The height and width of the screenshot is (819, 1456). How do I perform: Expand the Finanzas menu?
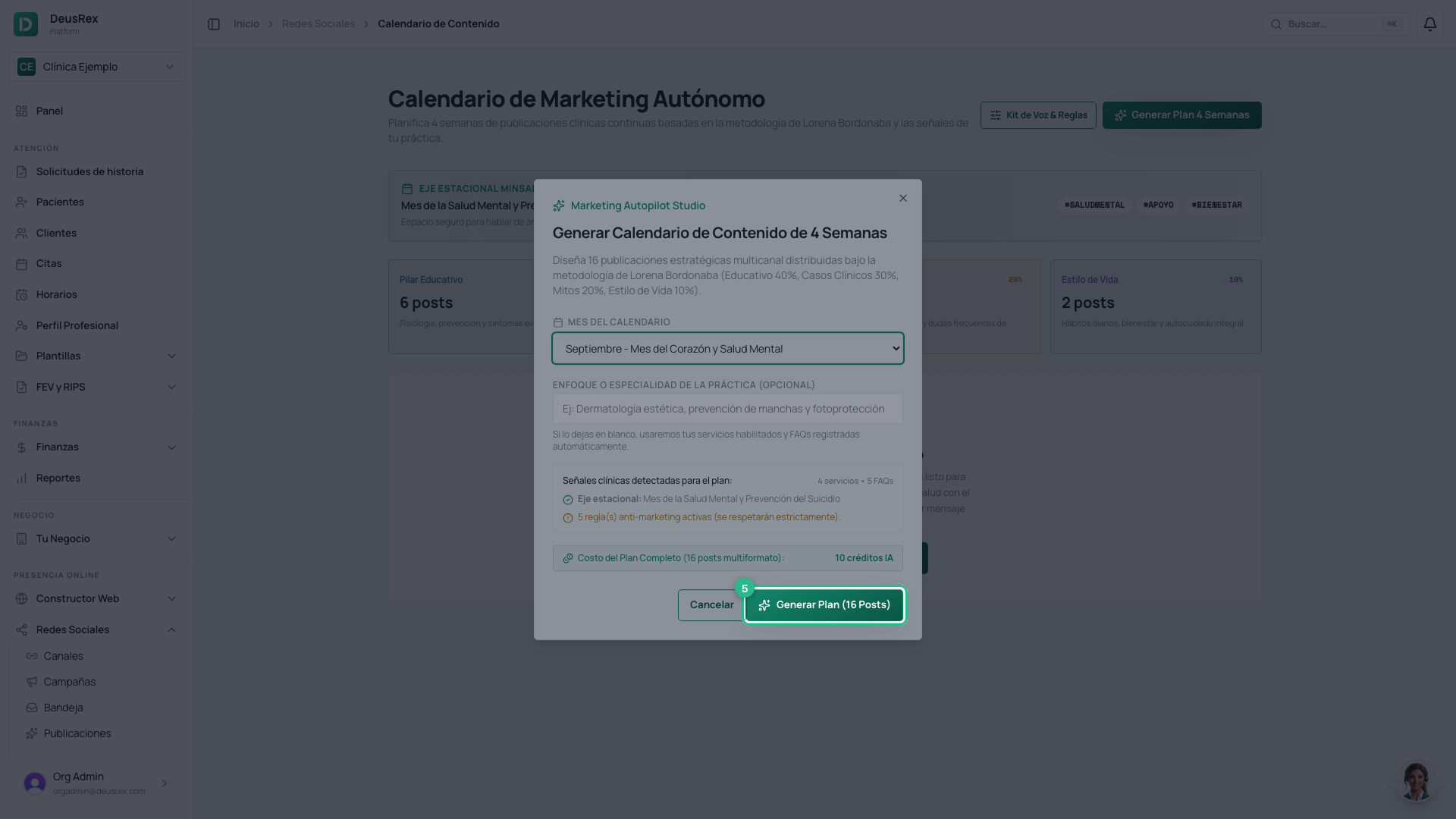[x=96, y=447]
